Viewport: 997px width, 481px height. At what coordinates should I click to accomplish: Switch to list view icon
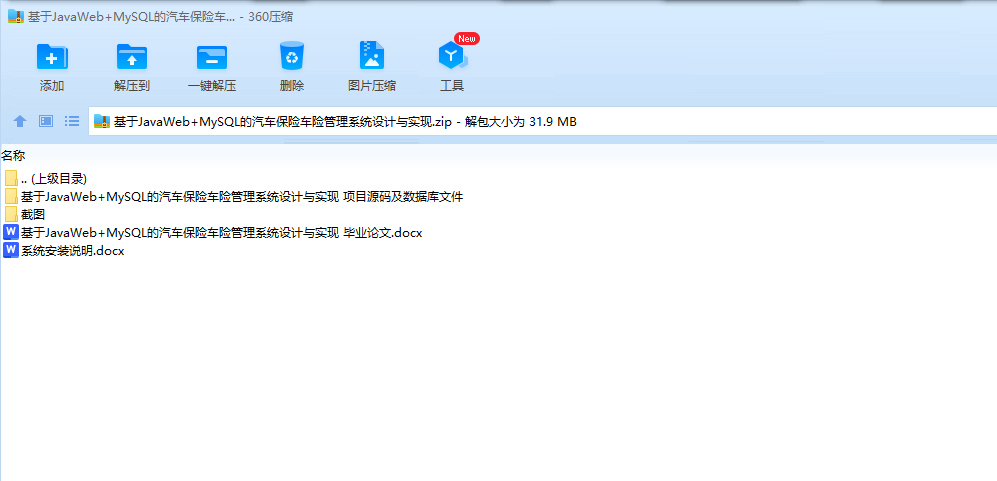coord(72,121)
